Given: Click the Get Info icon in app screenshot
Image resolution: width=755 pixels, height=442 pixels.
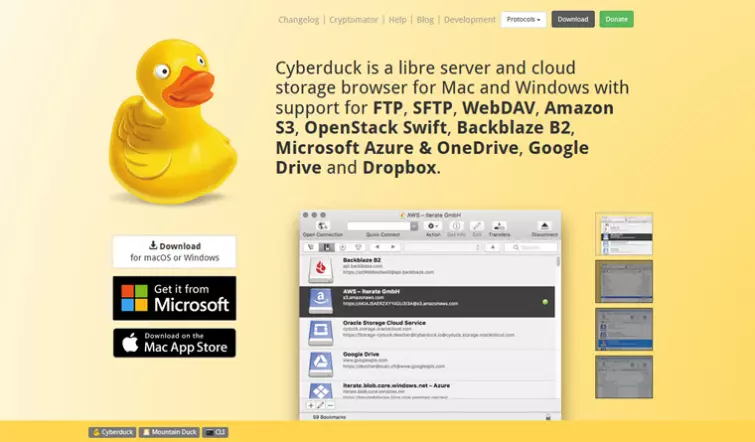Looking at the screenshot, I should click(456, 226).
